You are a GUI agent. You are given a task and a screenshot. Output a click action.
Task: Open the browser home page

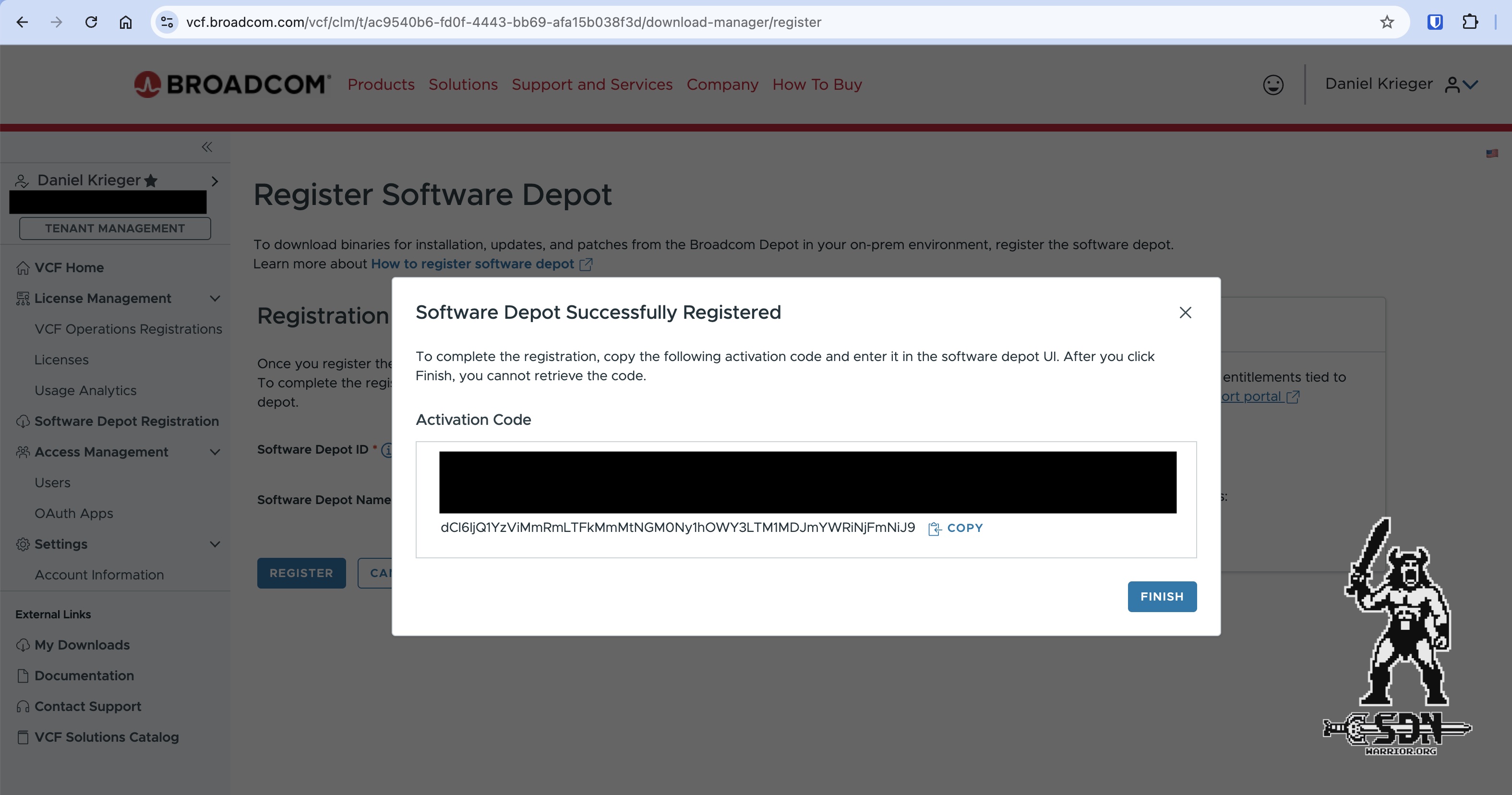(126, 22)
